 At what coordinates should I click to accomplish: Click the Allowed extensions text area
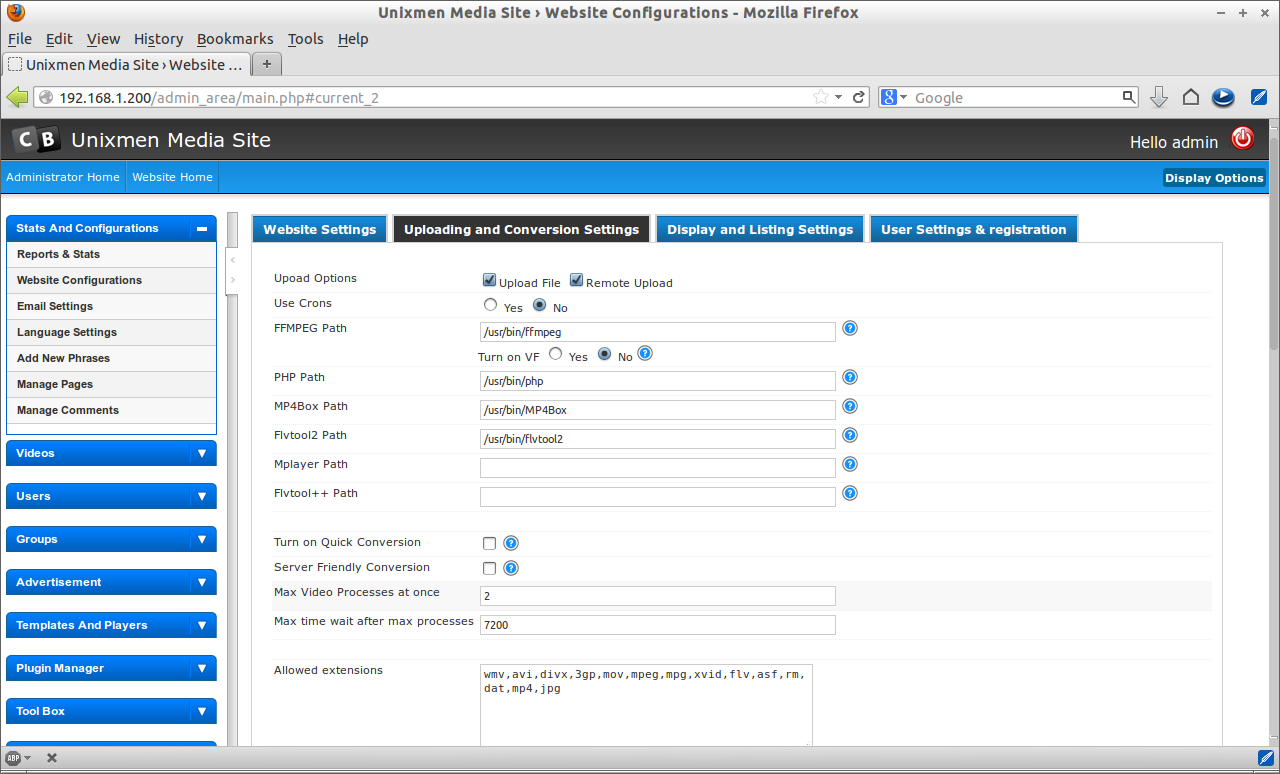[646, 706]
